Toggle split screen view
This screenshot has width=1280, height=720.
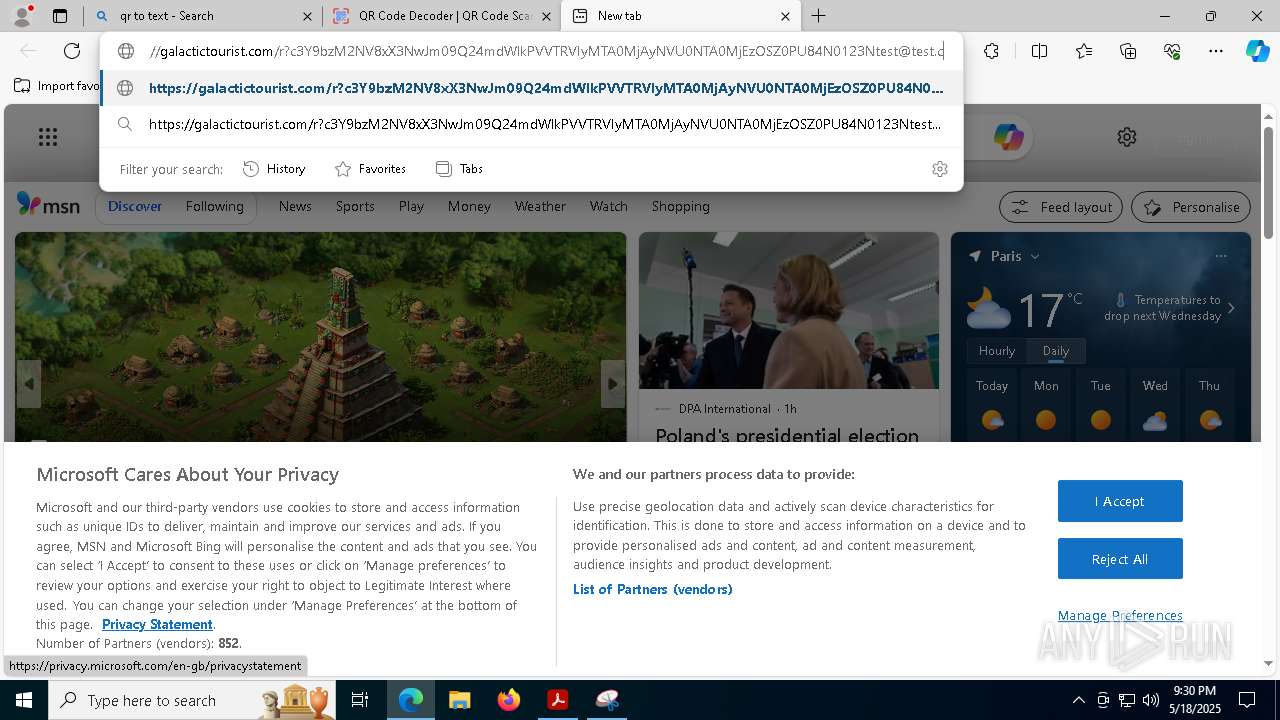[1039, 51]
